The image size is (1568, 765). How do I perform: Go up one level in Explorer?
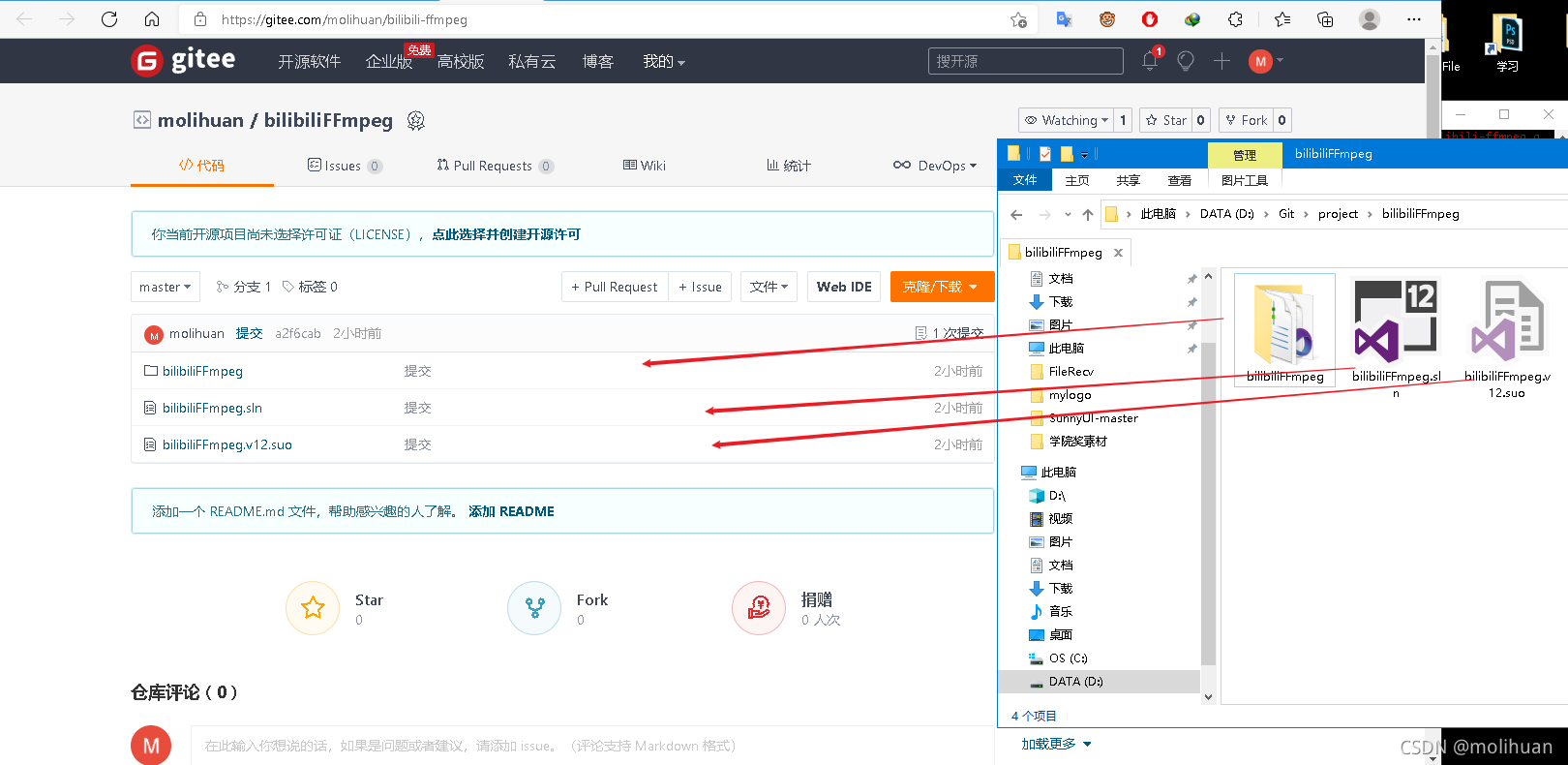pyautogui.click(x=1088, y=214)
